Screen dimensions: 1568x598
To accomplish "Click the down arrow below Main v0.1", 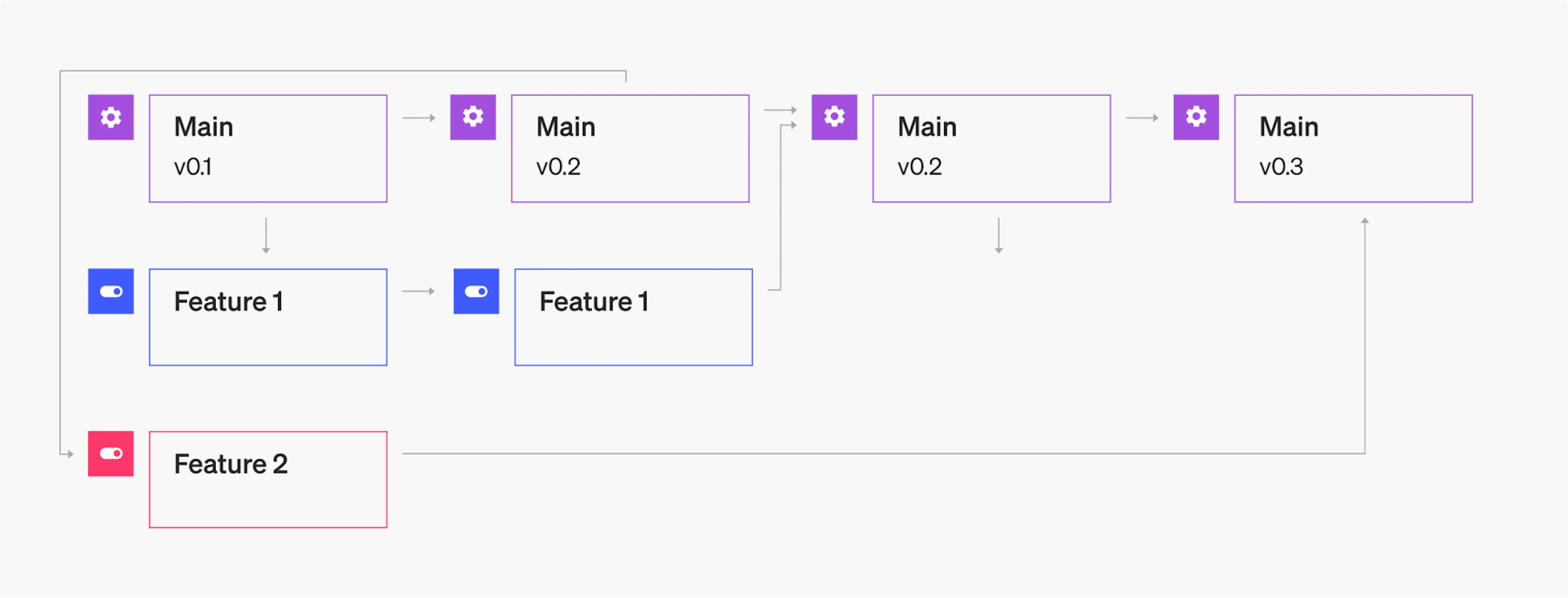I will pyautogui.click(x=266, y=236).
